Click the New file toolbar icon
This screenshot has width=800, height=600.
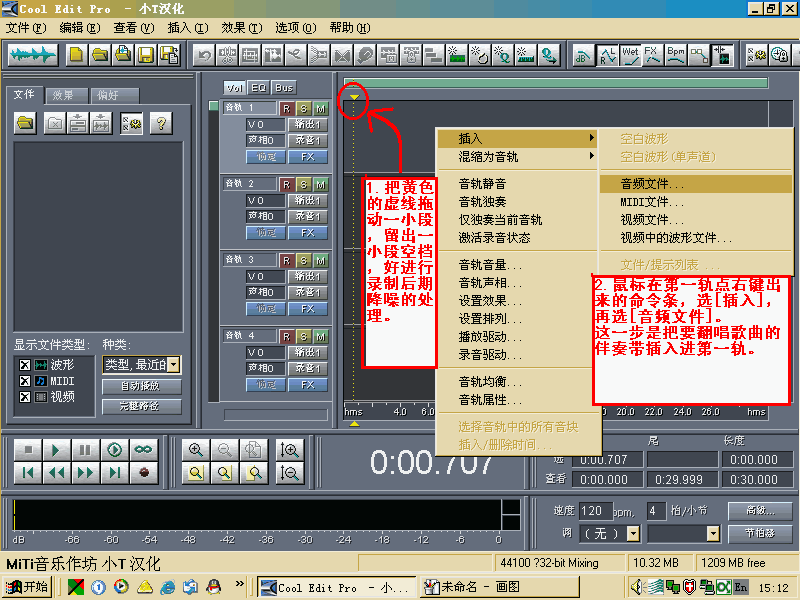coord(76,55)
